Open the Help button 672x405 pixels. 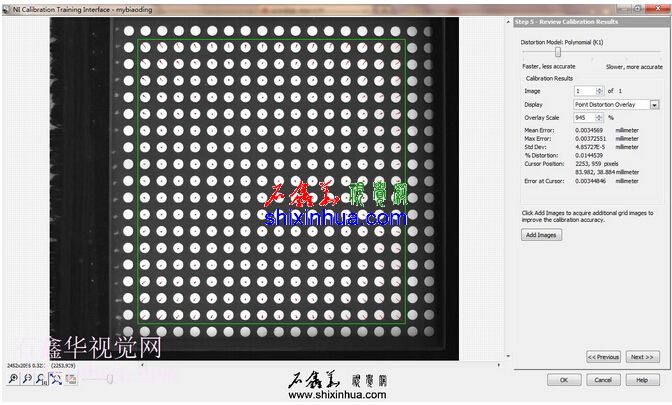pos(642,380)
